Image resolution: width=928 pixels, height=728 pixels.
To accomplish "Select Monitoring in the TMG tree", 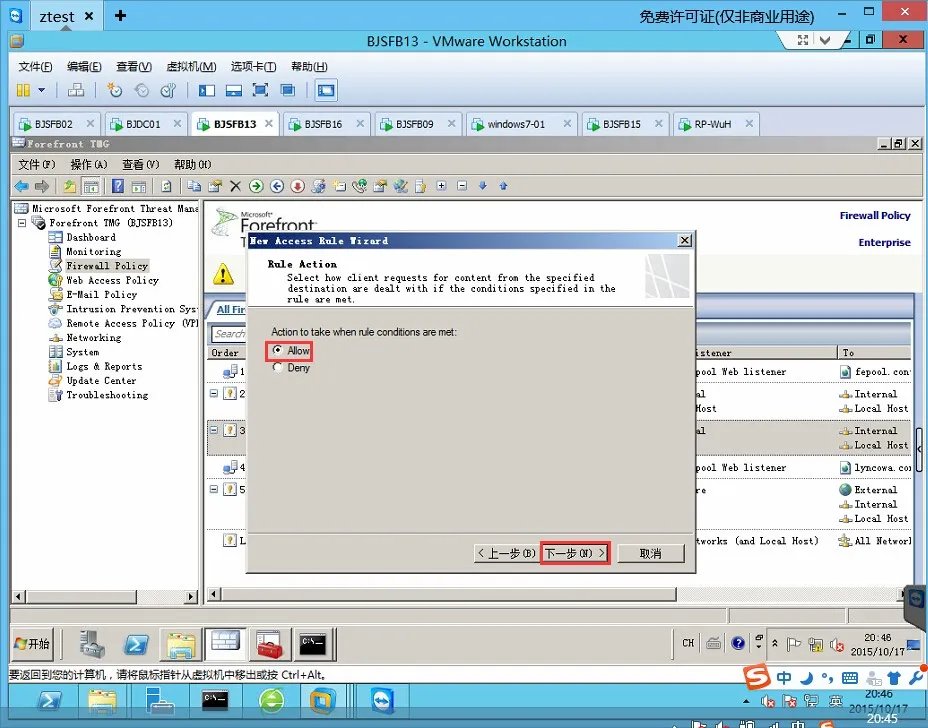I will pyautogui.click(x=94, y=252).
